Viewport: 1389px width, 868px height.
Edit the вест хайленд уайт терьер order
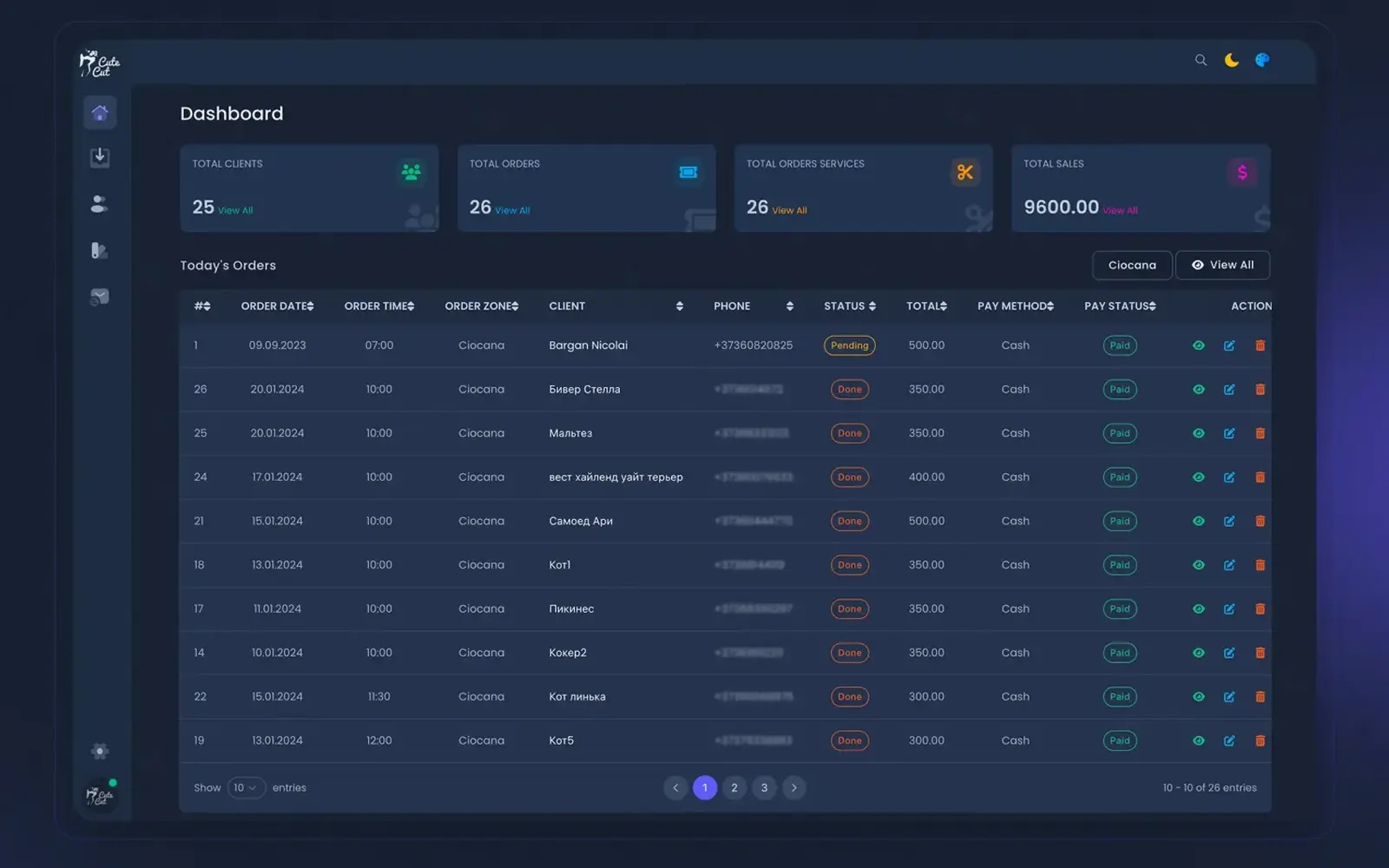tap(1229, 477)
